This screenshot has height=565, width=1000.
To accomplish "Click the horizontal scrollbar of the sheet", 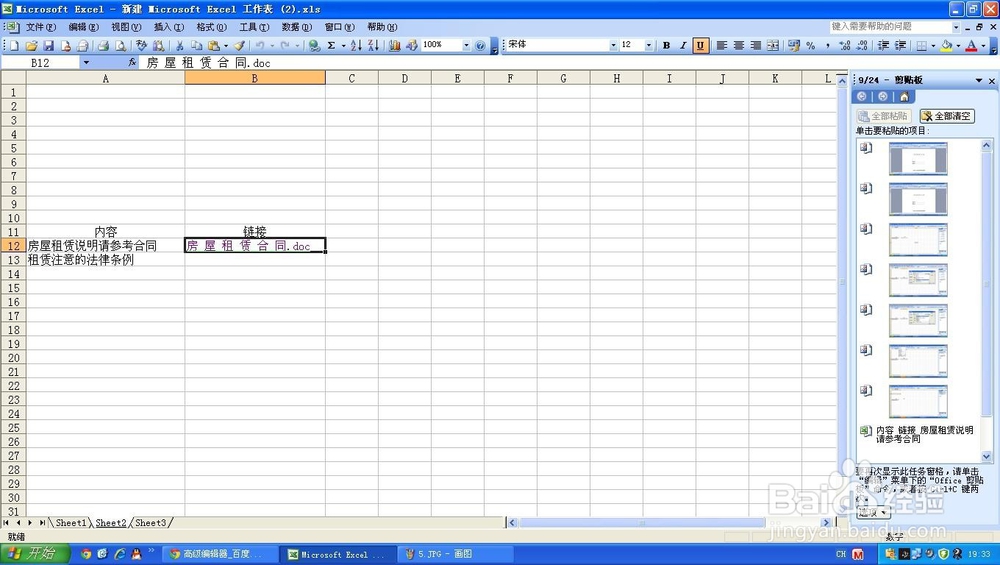I will pos(642,523).
